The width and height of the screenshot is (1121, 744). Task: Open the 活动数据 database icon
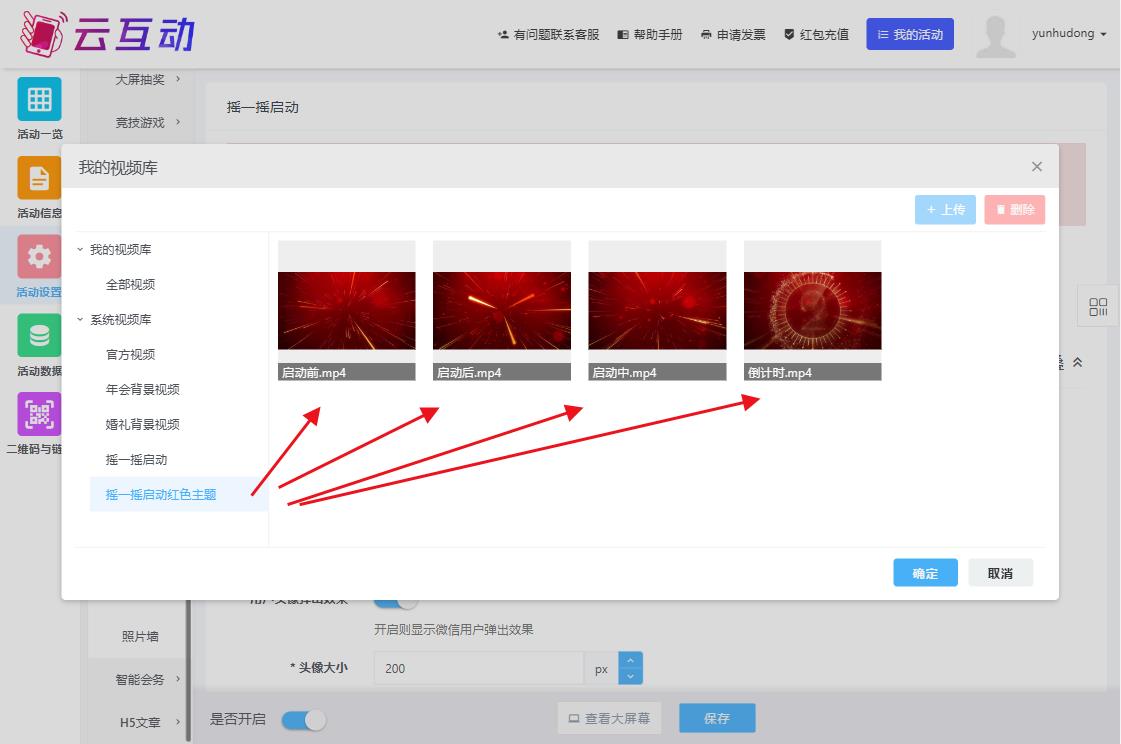tap(39, 336)
